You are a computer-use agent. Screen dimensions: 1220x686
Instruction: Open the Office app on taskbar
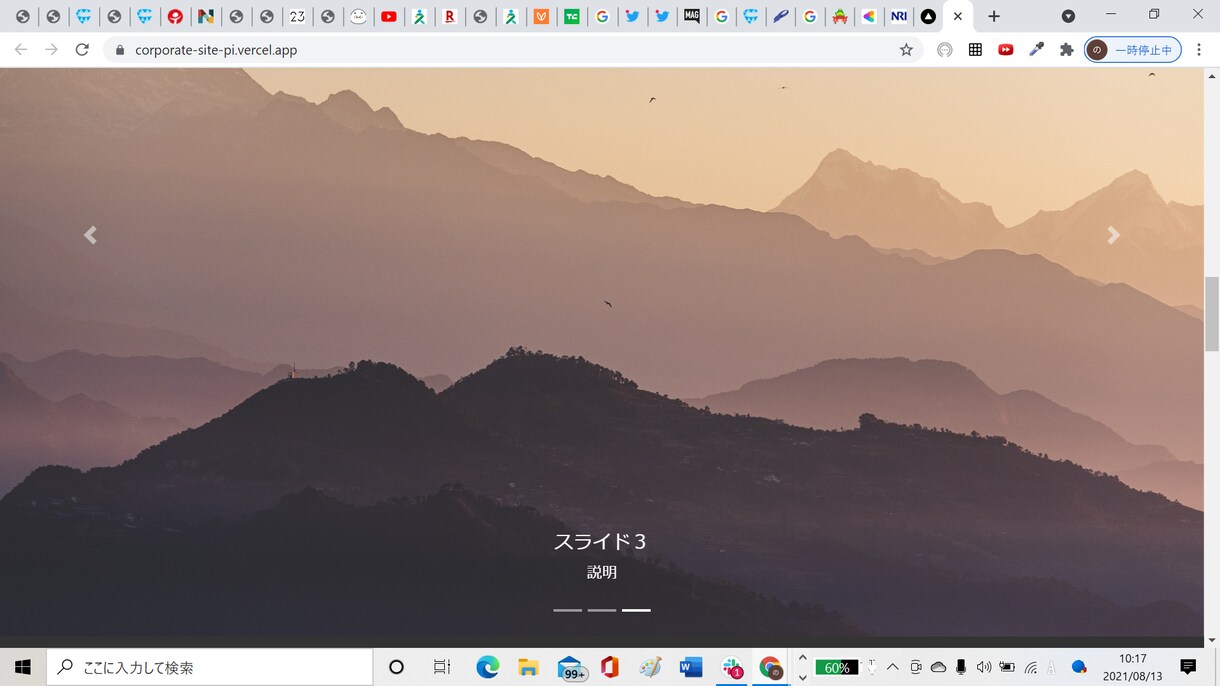click(610, 667)
